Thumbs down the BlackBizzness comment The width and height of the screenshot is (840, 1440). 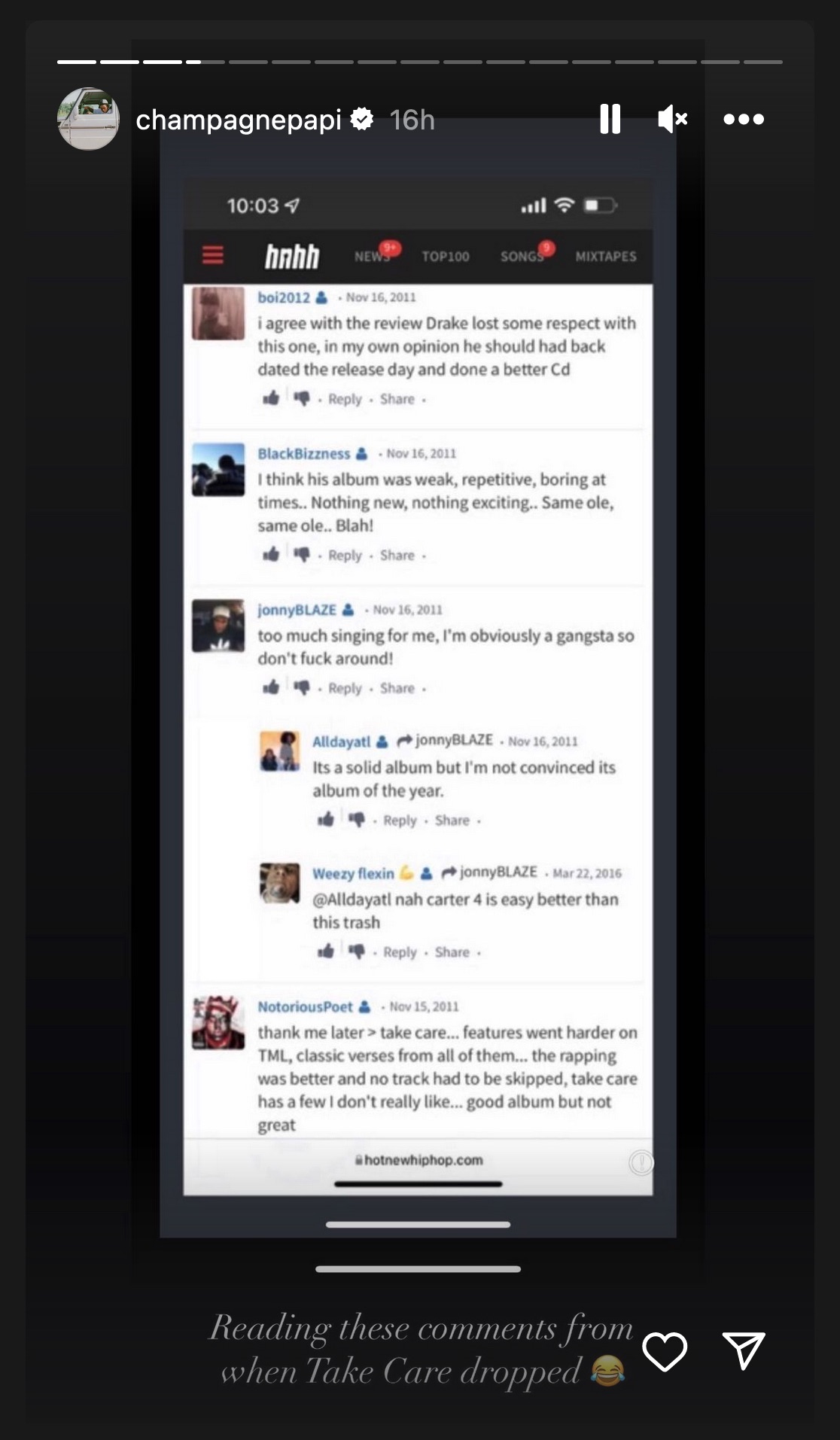coord(302,555)
